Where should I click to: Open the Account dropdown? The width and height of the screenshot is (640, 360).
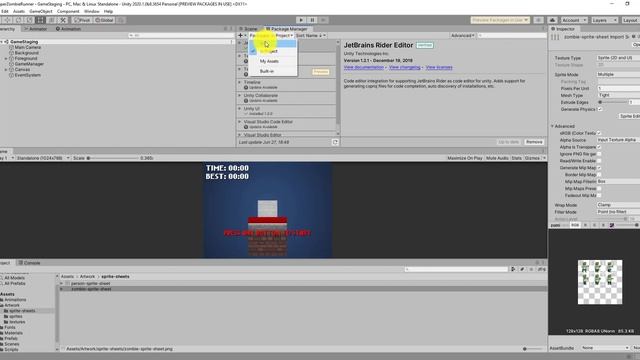tap(573, 20)
